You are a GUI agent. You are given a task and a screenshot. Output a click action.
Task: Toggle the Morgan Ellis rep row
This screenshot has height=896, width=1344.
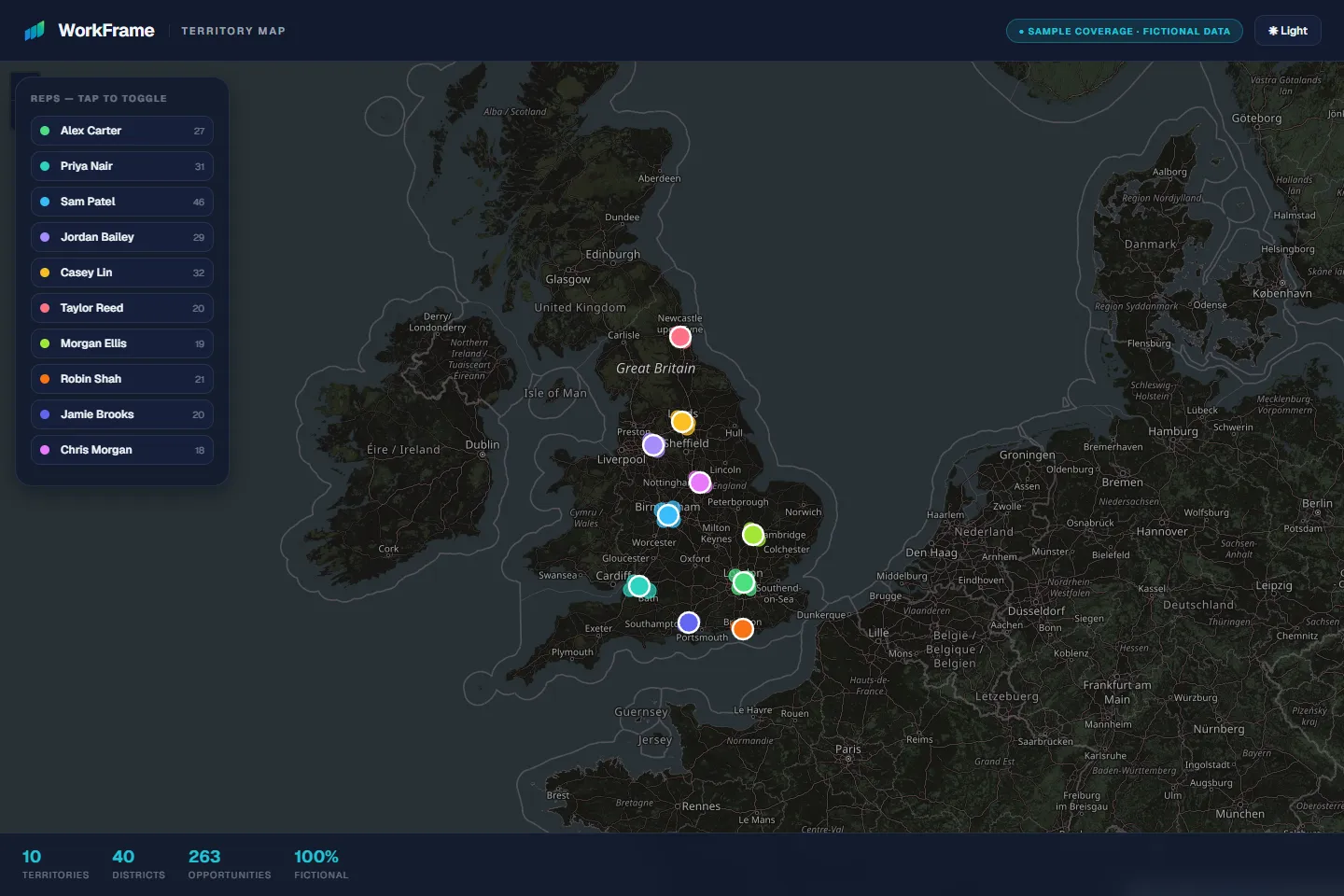click(x=122, y=343)
